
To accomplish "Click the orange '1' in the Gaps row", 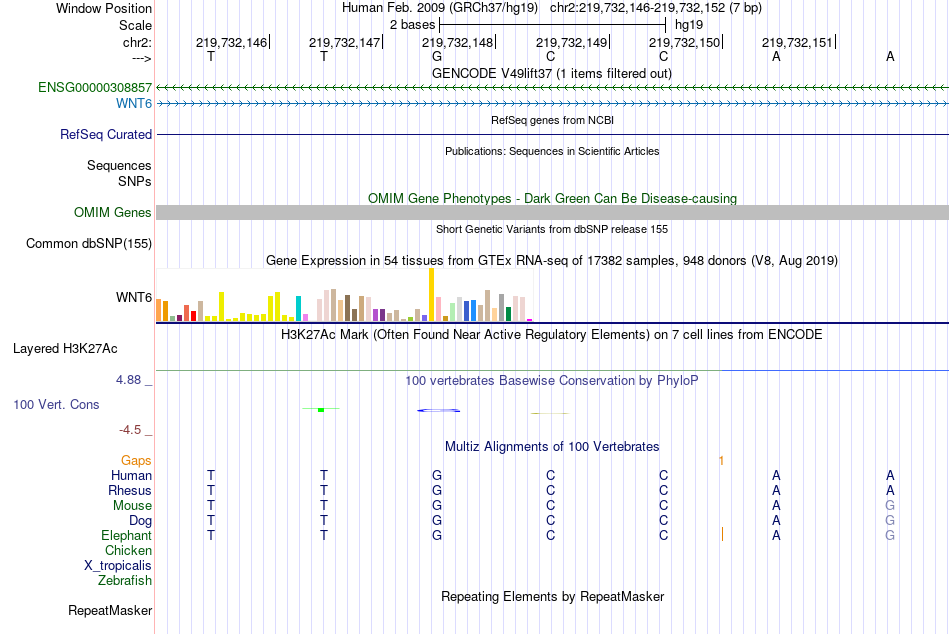I will point(722,461).
